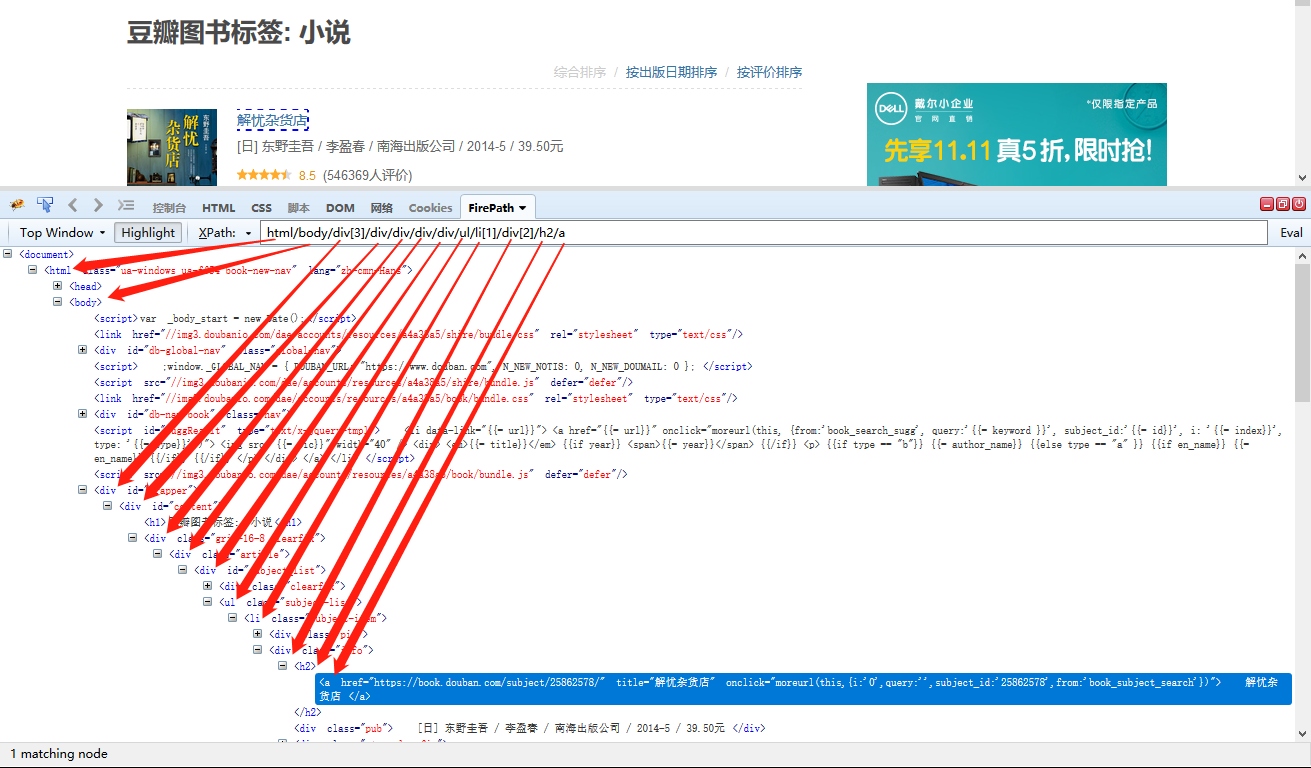Expand the div pic node
The image size is (1311, 768).
pyautogui.click(x=258, y=634)
